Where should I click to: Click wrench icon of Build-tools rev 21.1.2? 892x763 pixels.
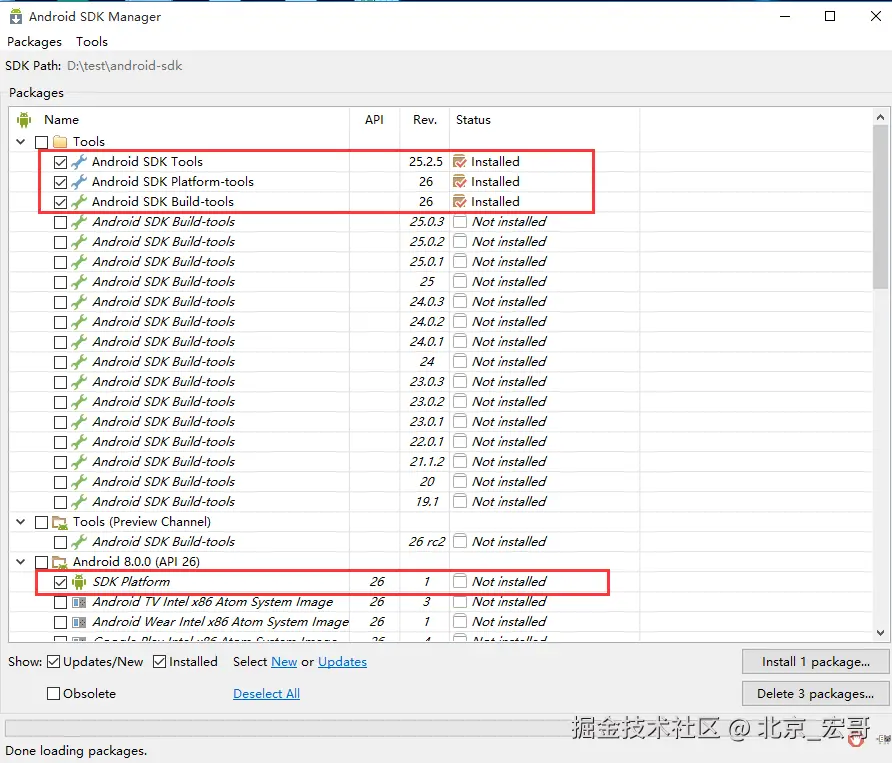click(79, 461)
